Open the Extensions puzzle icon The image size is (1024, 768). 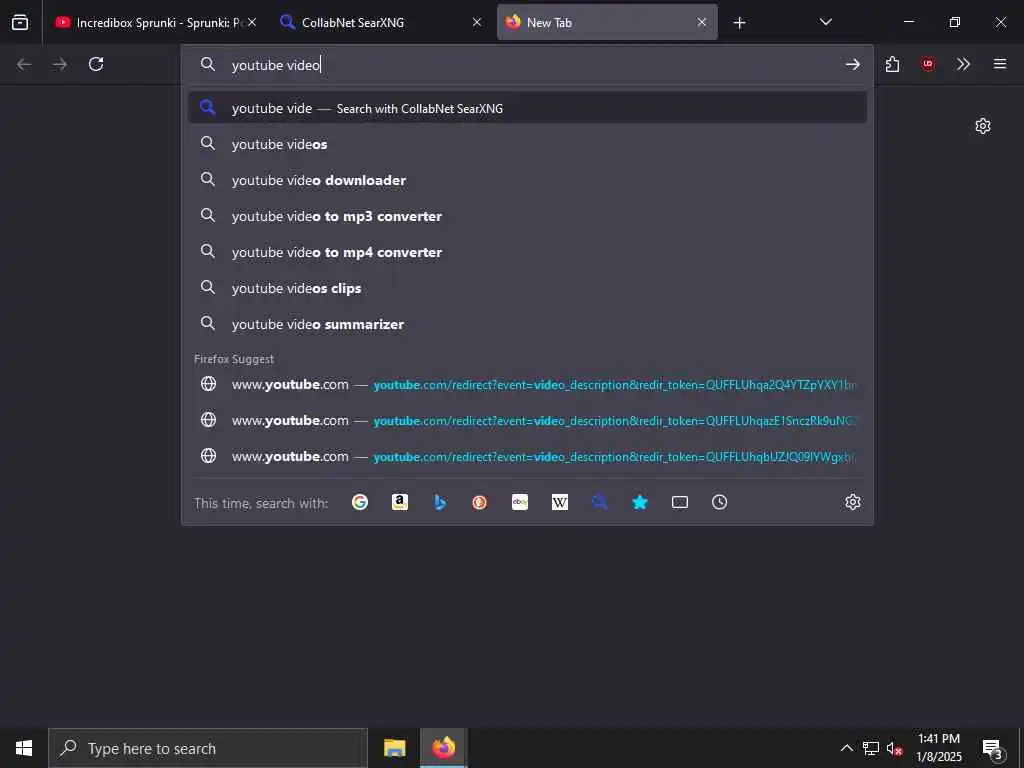[x=892, y=64]
